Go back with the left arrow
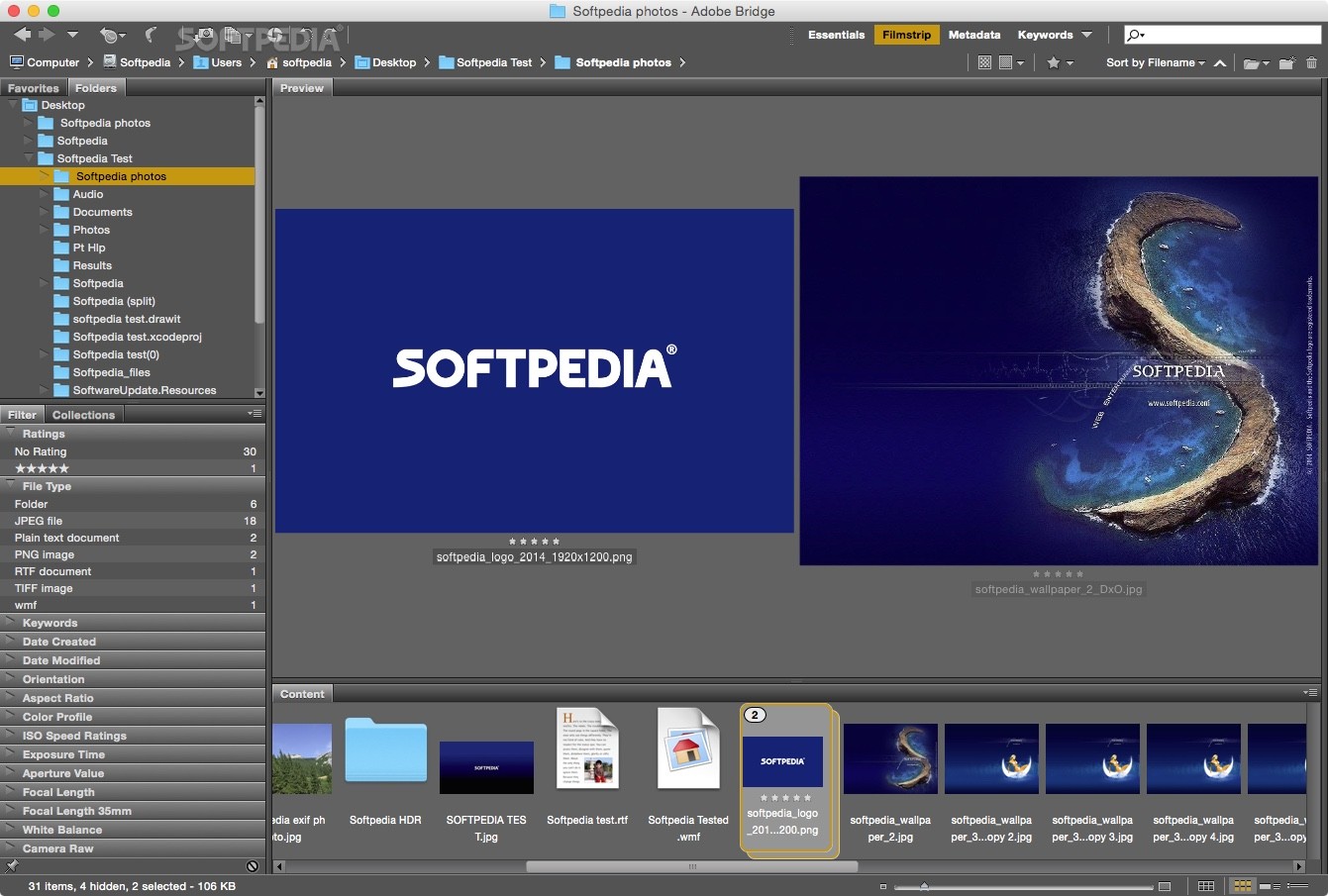Image resolution: width=1328 pixels, height=896 pixels. [22, 35]
